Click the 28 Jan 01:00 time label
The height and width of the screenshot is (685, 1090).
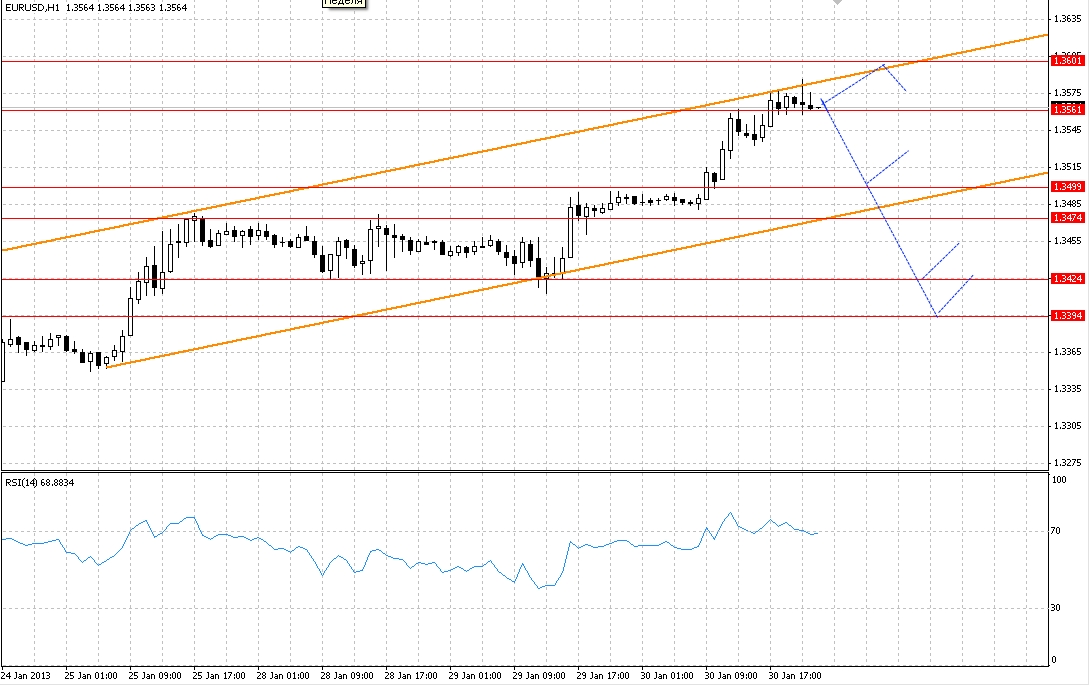[x=282, y=676]
